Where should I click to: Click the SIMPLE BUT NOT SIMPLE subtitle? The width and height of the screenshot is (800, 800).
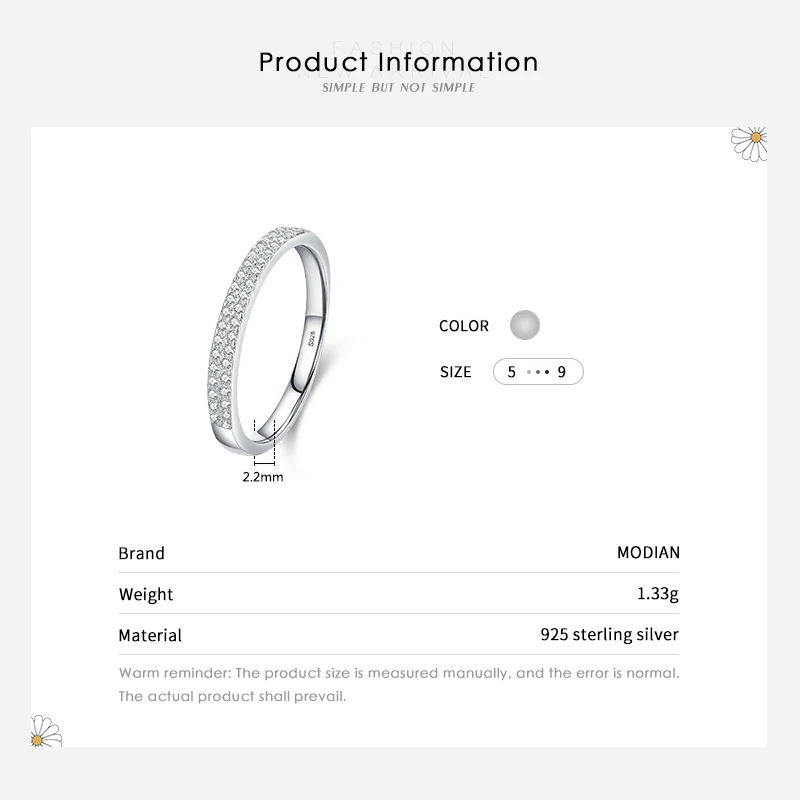coord(399,89)
